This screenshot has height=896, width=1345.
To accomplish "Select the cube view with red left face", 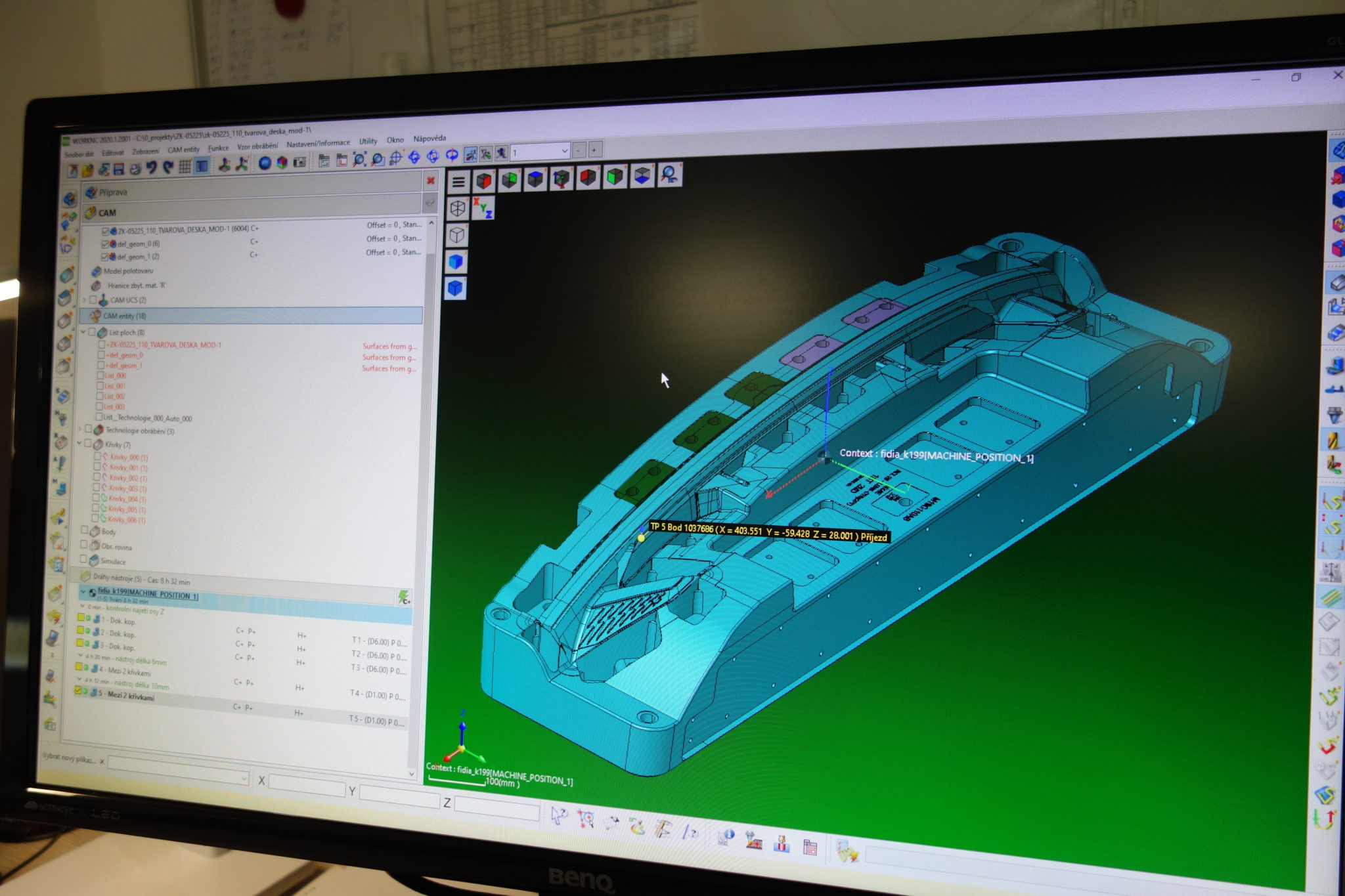I will [588, 177].
